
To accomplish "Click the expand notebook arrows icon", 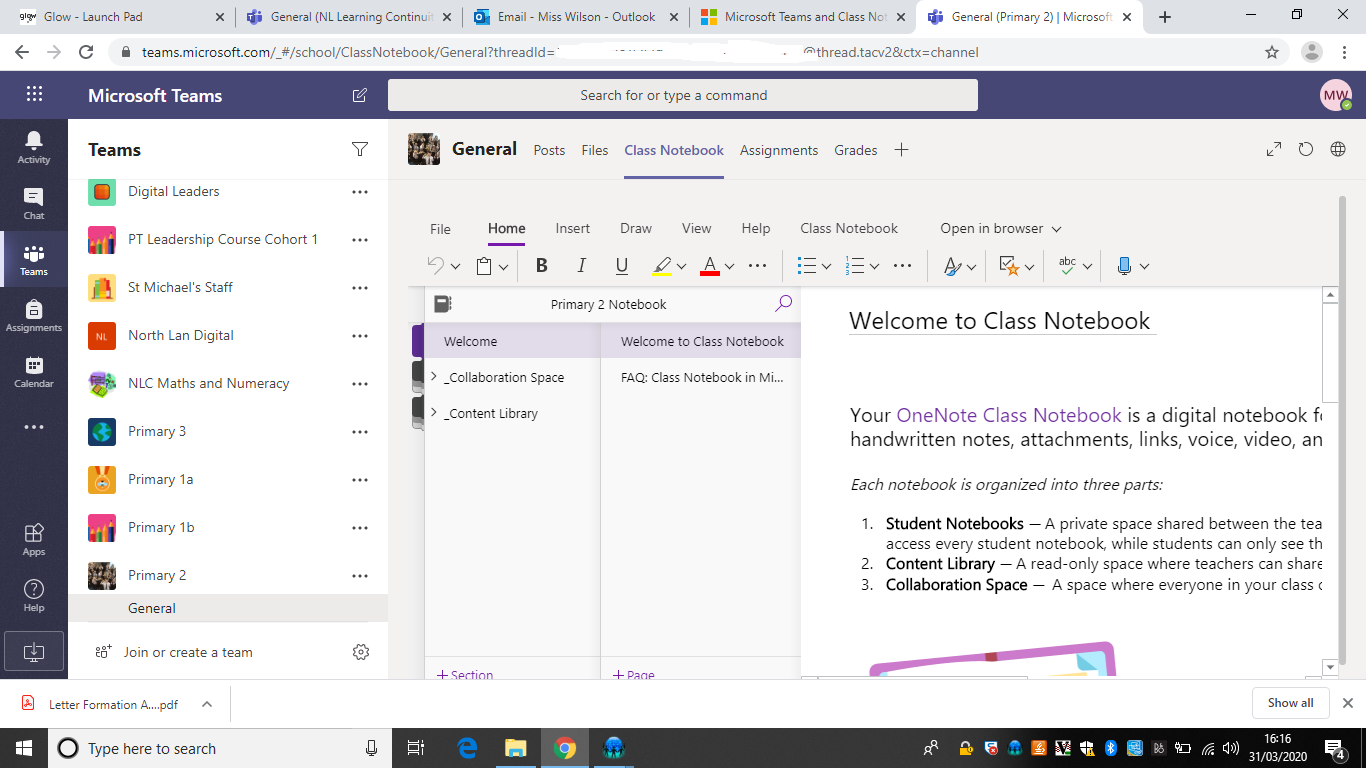I will (x=1273, y=148).
